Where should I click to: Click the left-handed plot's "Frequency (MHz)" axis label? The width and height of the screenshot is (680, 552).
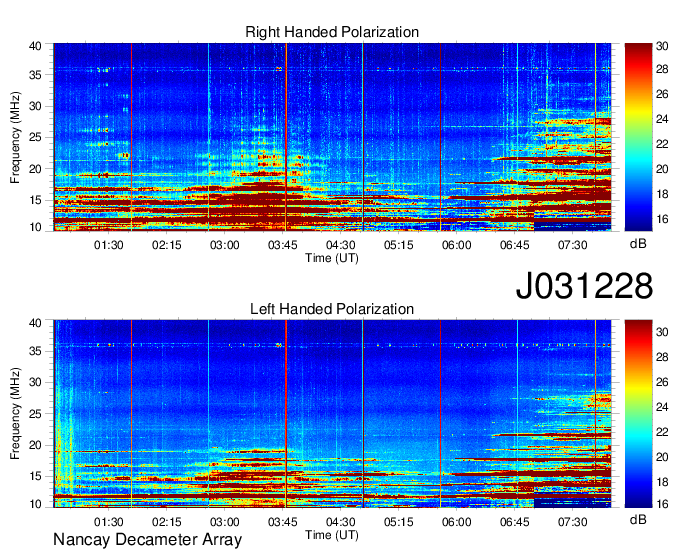point(15,414)
